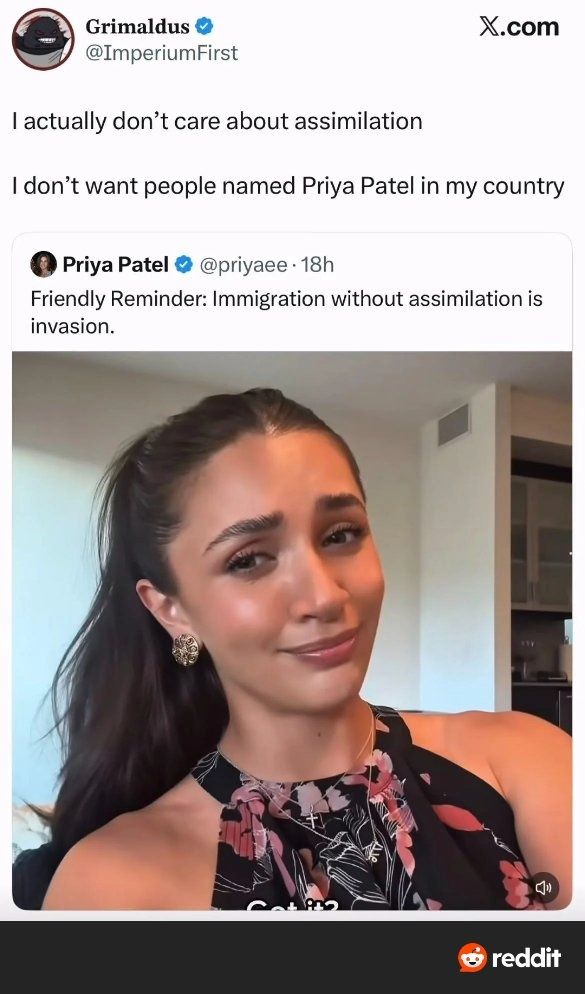Open Priya Patel's small avatar in the quoted post

[43, 264]
